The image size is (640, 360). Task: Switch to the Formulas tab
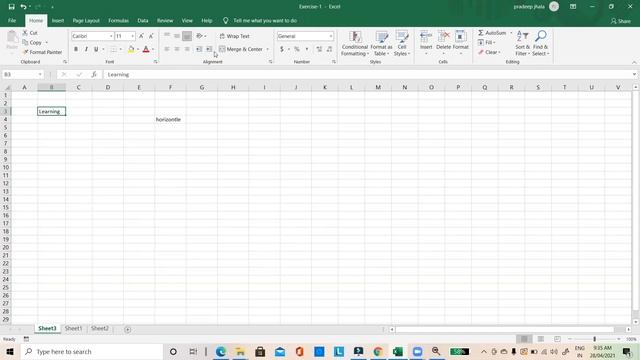point(118,20)
